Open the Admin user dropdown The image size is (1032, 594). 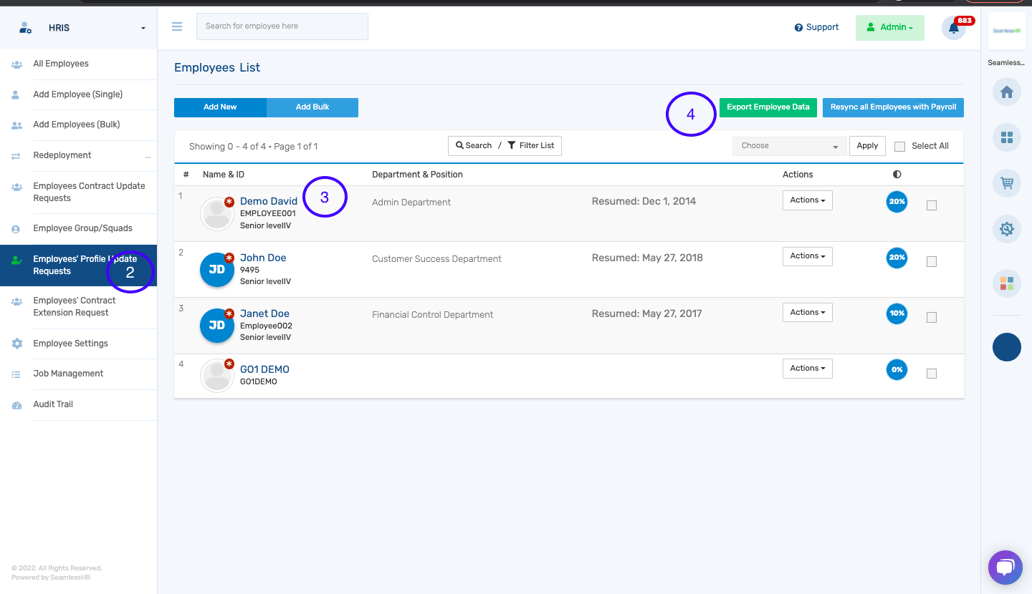tap(890, 28)
